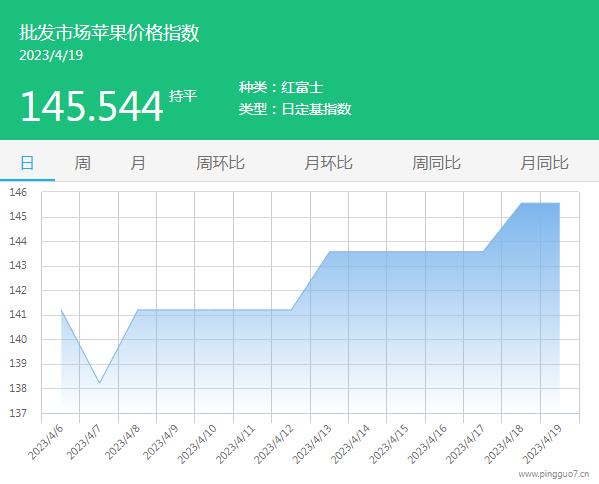599x484 pixels.
Task: Click the 145.544 index value
Action: (x=92, y=106)
